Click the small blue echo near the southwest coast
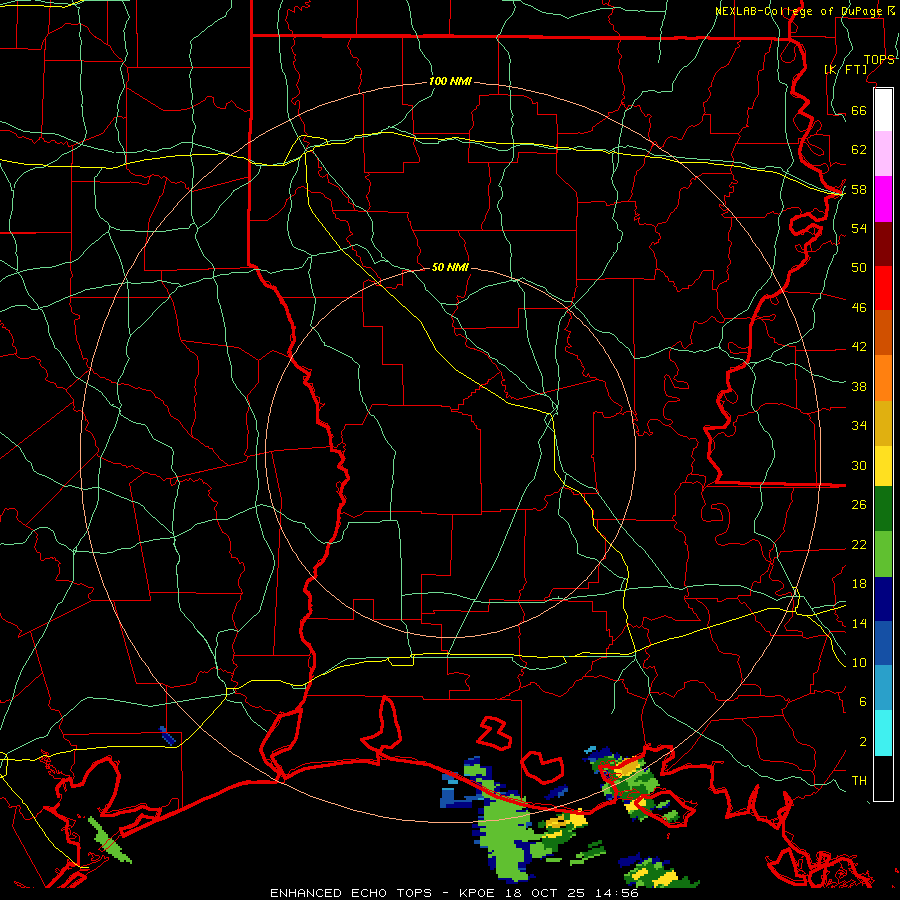900x900 pixels. pos(167,735)
